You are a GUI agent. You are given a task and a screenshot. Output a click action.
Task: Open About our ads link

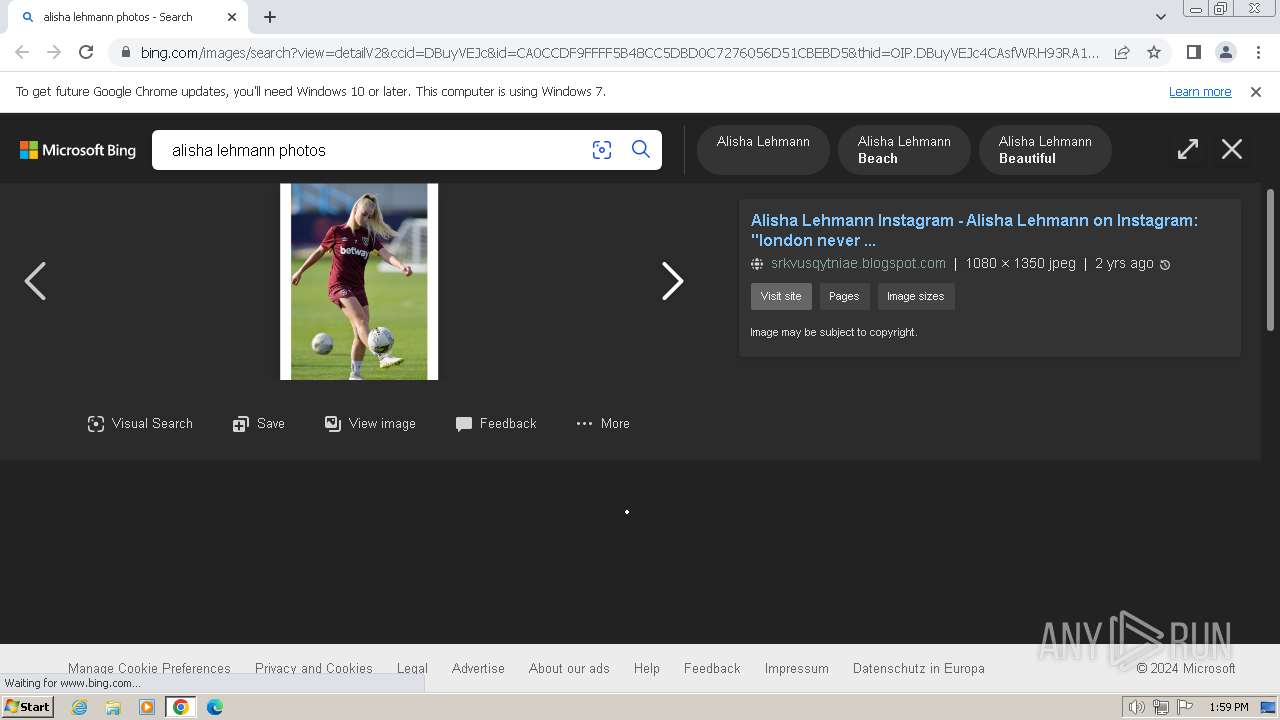pos(569,669)
